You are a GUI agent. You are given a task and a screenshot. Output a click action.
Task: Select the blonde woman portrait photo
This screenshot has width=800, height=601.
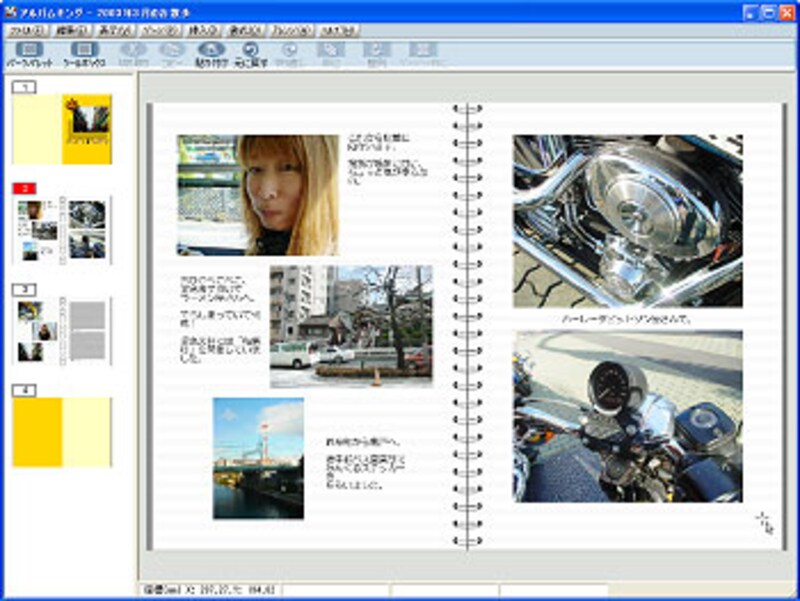(x=258, y=195)
